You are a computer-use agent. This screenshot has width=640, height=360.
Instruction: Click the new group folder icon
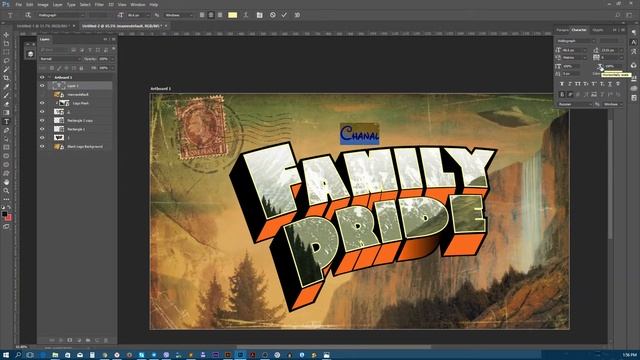coord(88,340)
